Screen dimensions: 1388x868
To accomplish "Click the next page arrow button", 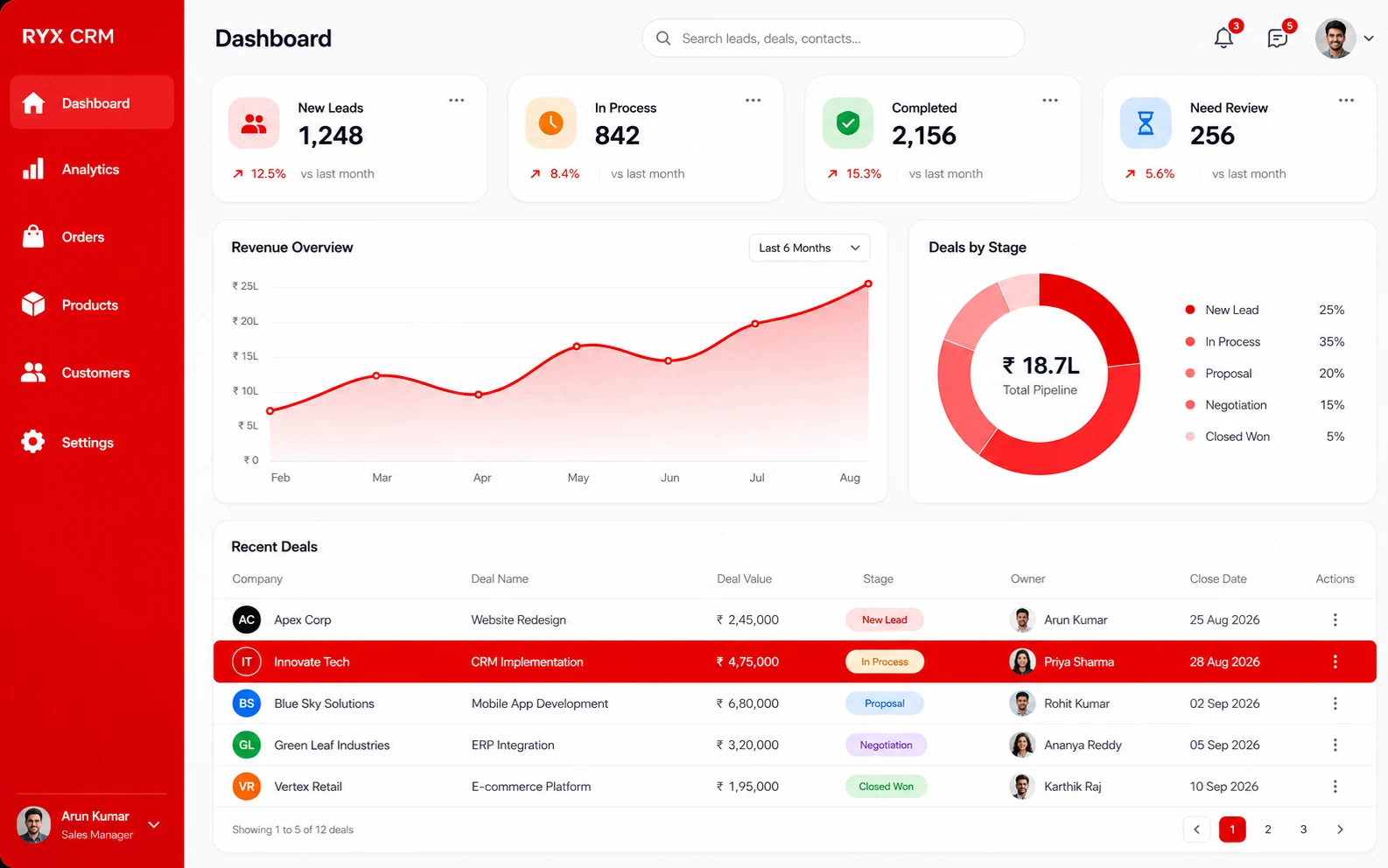I will coord(1340,829).
